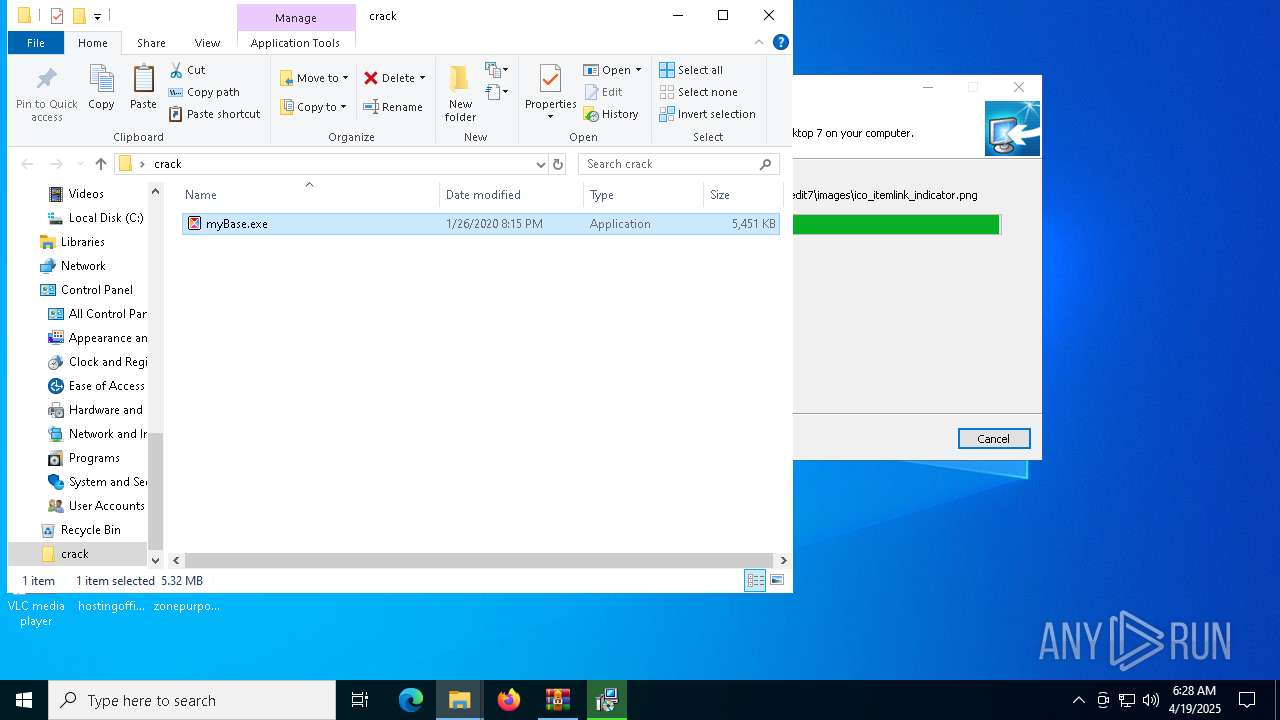
Task: Click Select none
Action: (x=698, y=92)
